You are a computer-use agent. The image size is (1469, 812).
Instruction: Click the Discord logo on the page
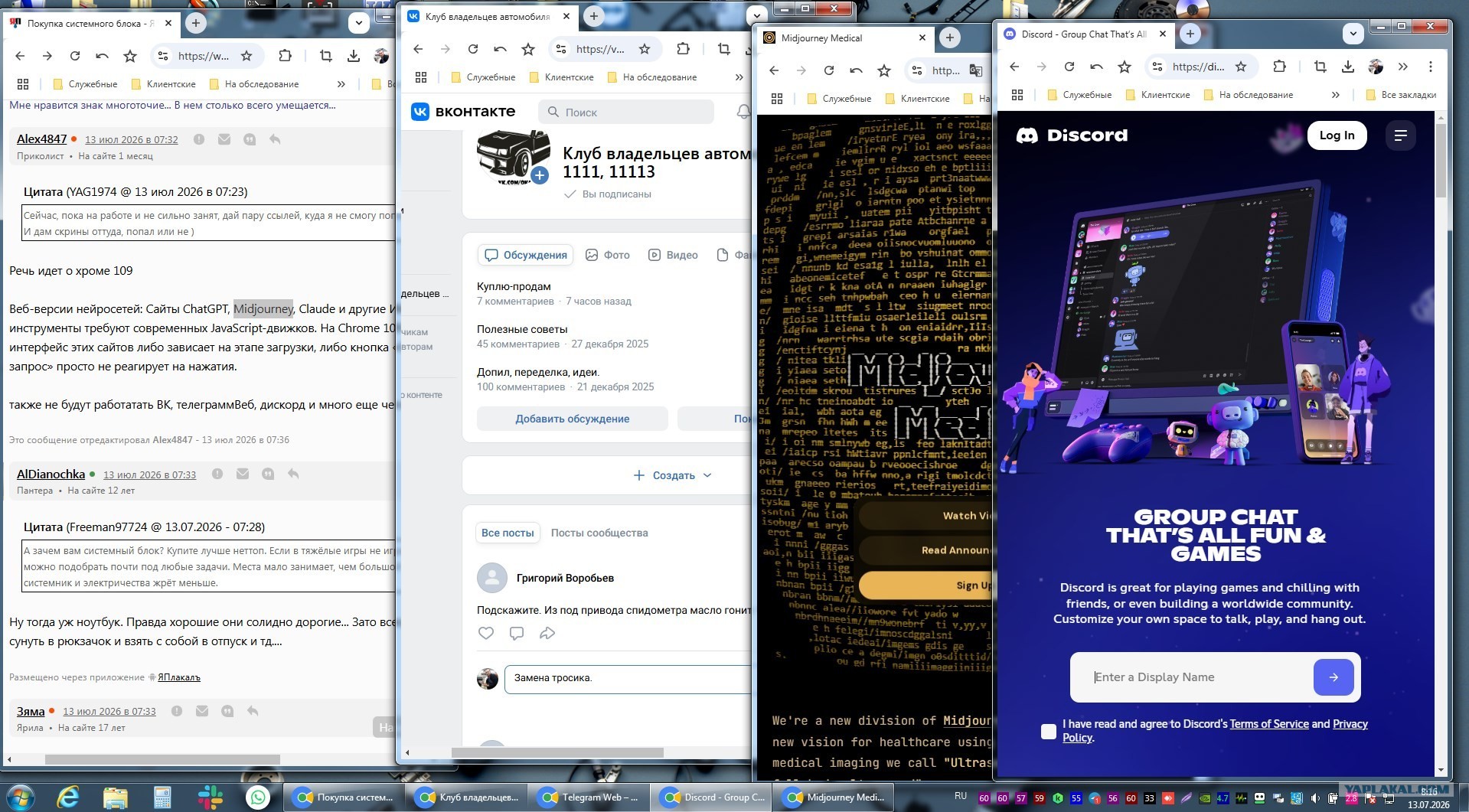[1072, 135]
